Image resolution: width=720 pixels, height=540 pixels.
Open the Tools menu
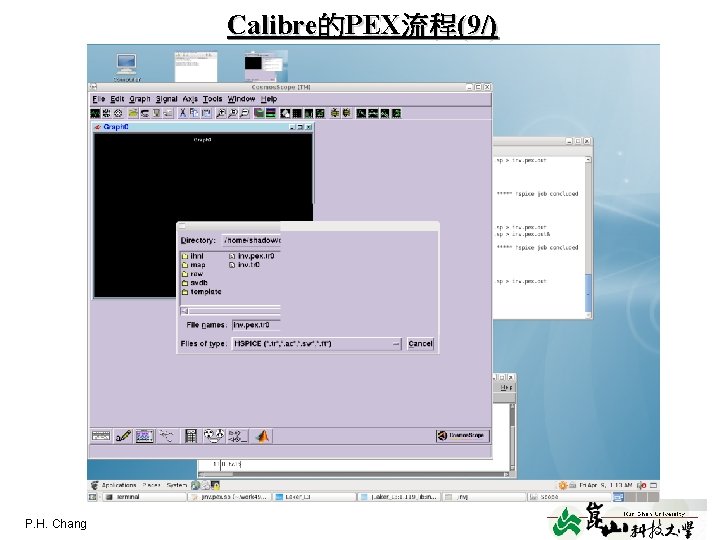point(212,99)
